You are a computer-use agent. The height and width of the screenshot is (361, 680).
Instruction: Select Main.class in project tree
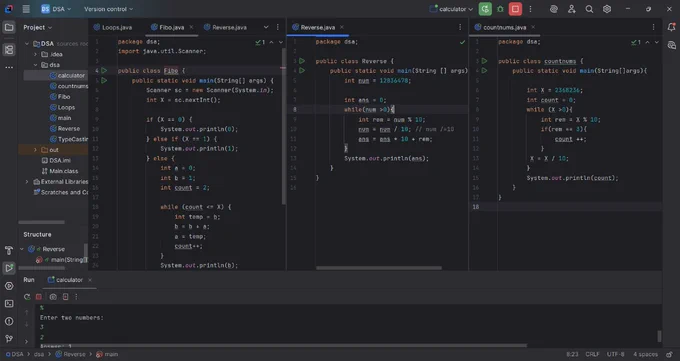point(59,171)
